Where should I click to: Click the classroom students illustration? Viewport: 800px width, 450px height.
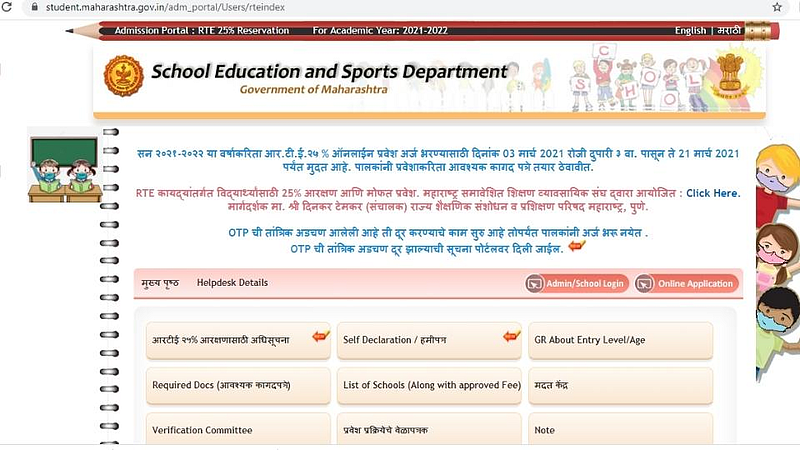click(65, 169)
